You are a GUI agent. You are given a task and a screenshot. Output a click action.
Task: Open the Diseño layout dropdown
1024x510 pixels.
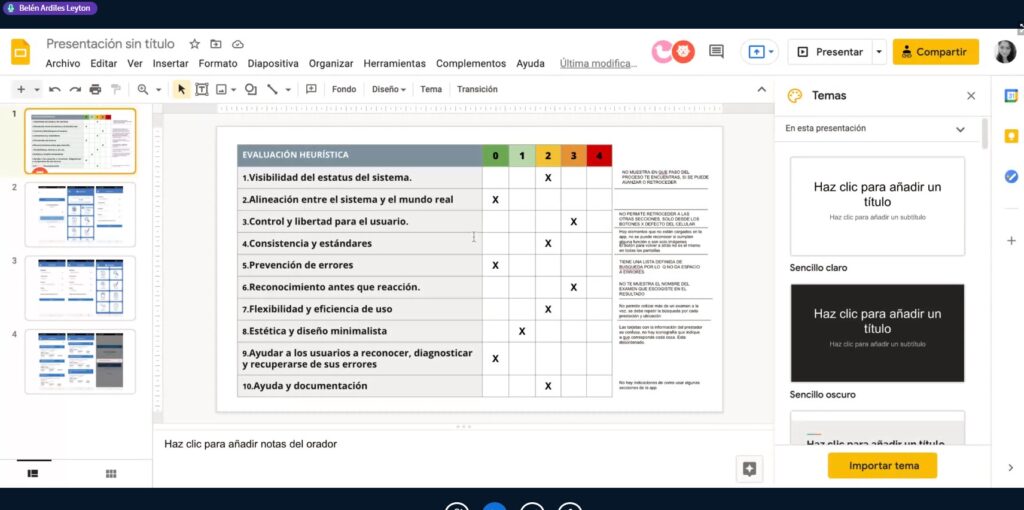(x=389, y=89)
